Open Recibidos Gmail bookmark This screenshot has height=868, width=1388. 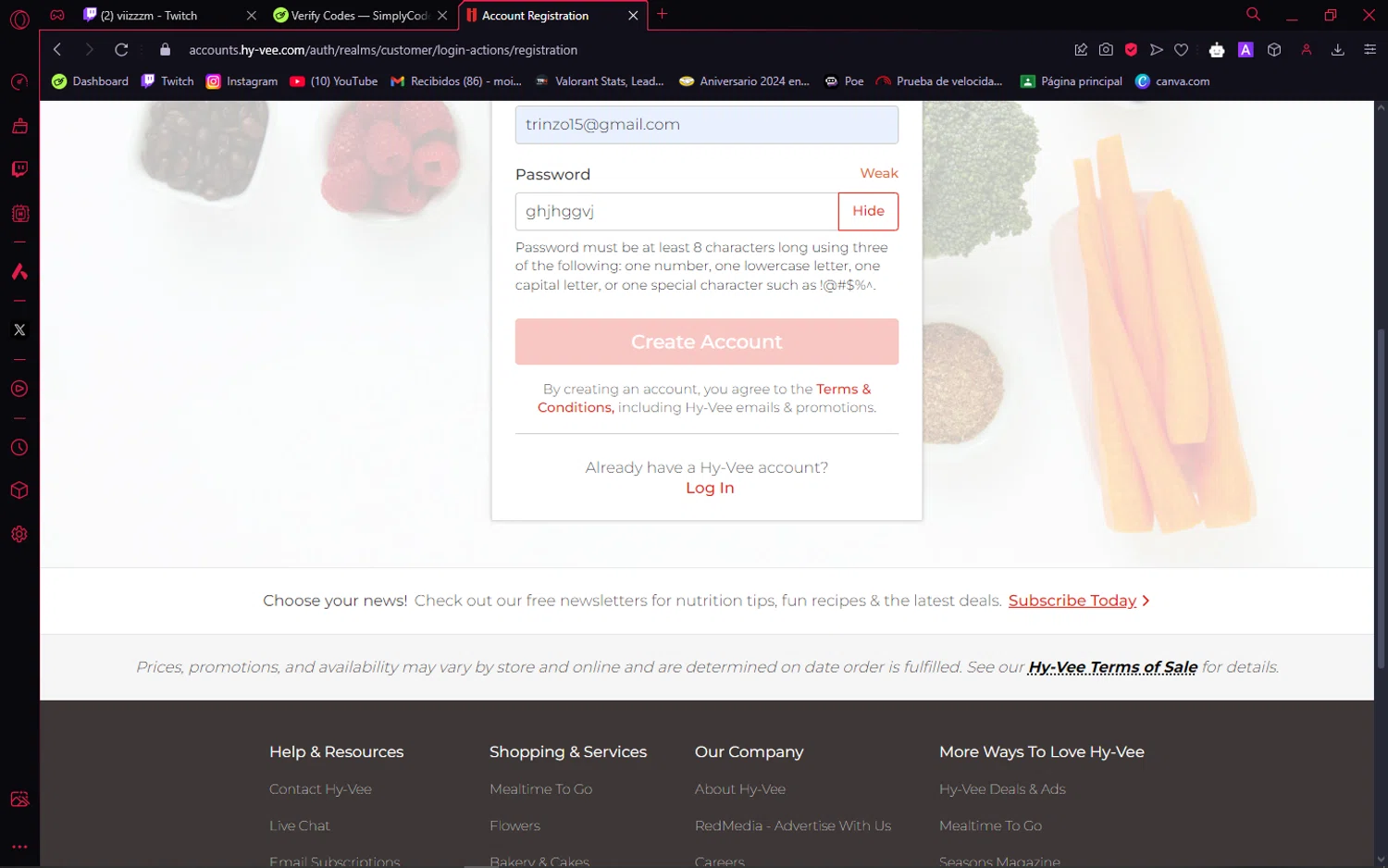click(x=456, y=81)
